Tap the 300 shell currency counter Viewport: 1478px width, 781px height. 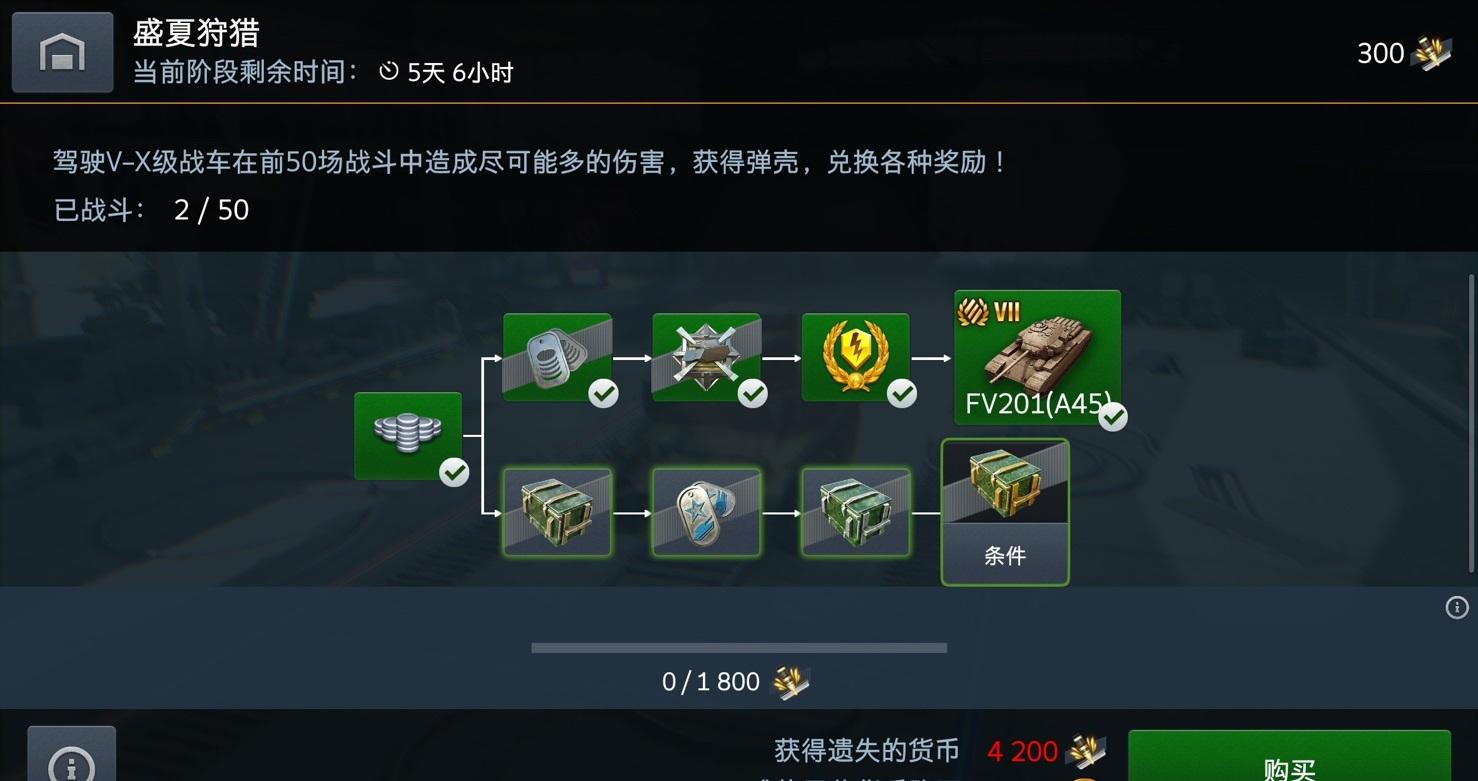click(1403, 53)
